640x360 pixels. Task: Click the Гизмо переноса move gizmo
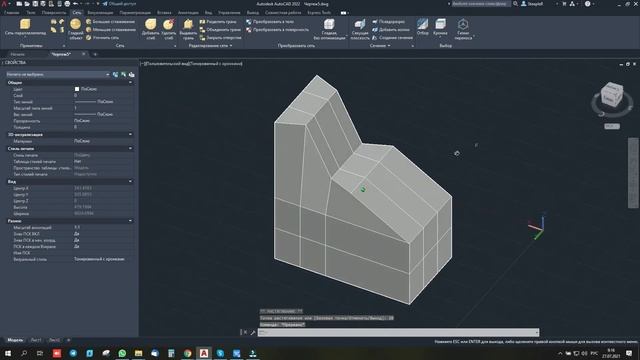point(463,29)
